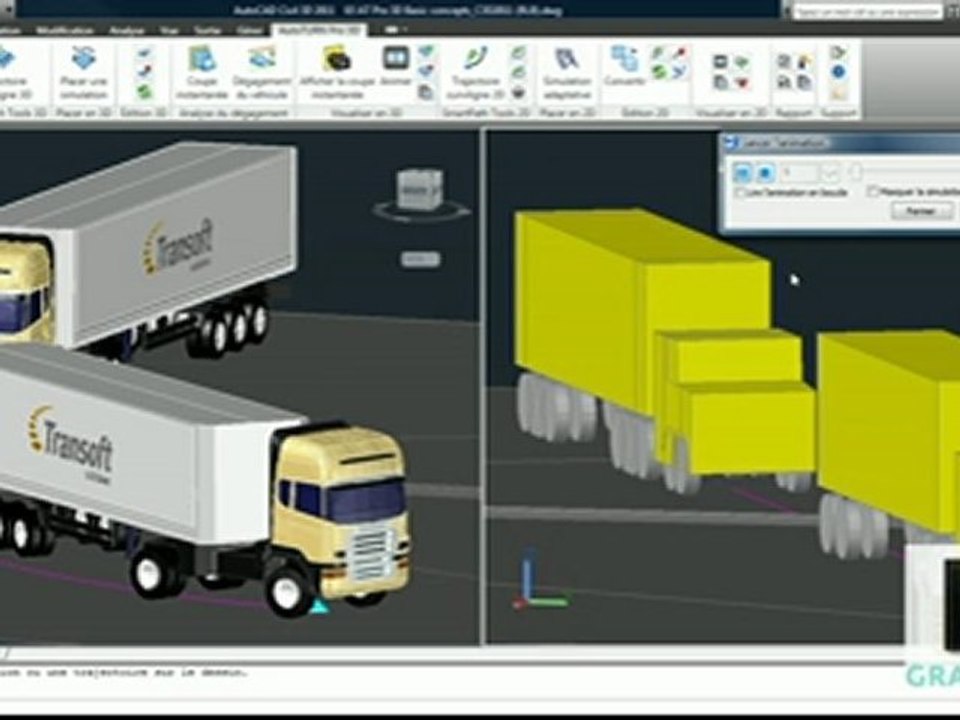Click the Analyse du dégagement panel title
Screen dimensions: 960x720
click(233, 113)
